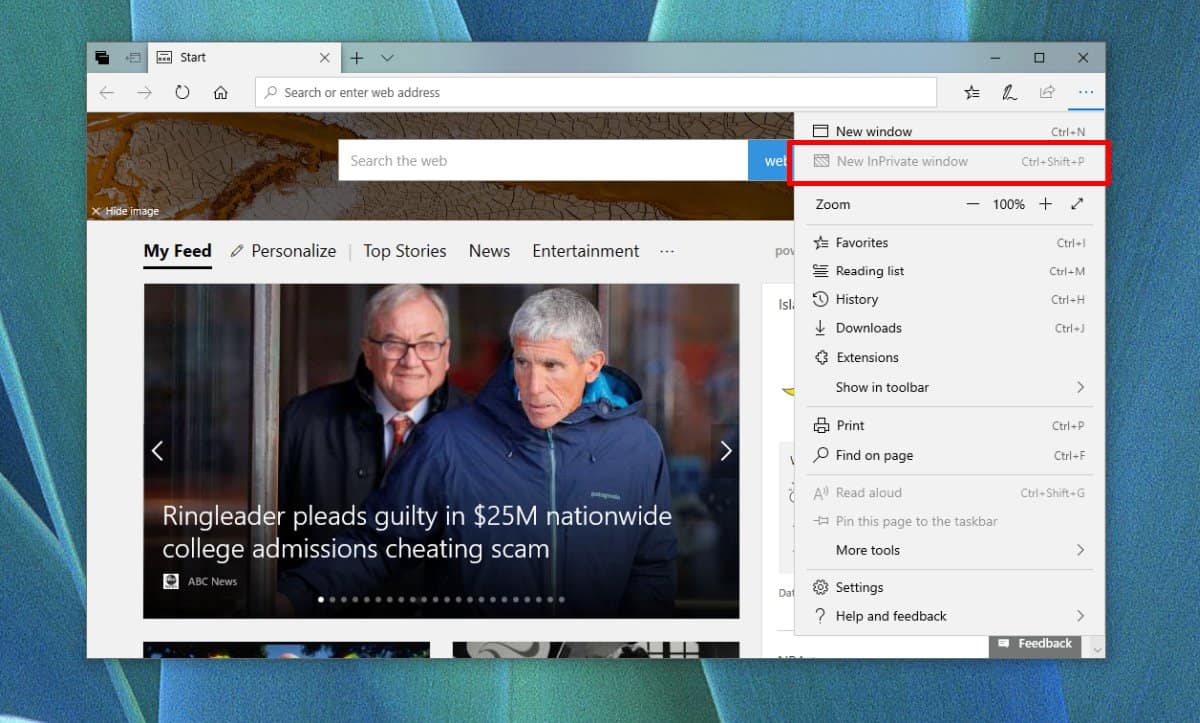The height and width of the screenshot is (723, 1200).
Task: Expand Show in toolbar submenu
Action: 950,387
